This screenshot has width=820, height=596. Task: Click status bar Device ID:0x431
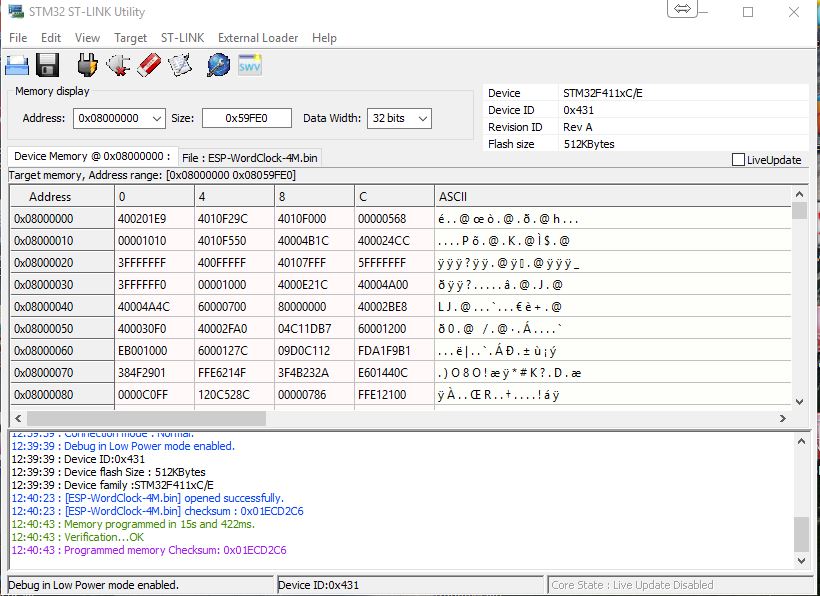tap(318, 585)
